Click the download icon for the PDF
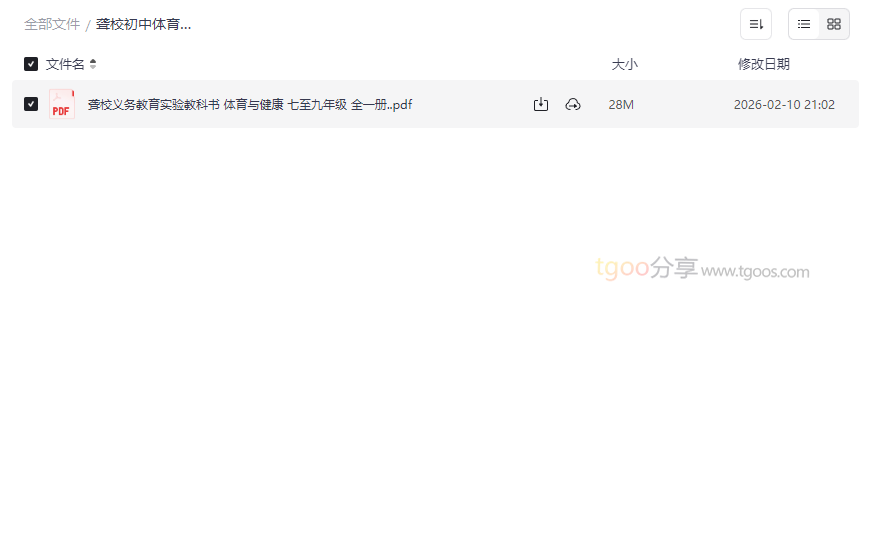874x538 pixels. 541,104
